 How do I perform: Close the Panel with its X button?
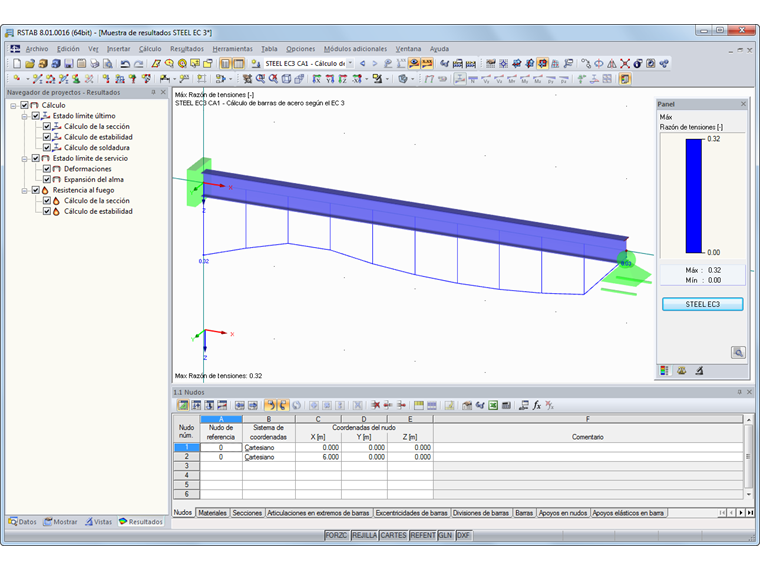743,104
